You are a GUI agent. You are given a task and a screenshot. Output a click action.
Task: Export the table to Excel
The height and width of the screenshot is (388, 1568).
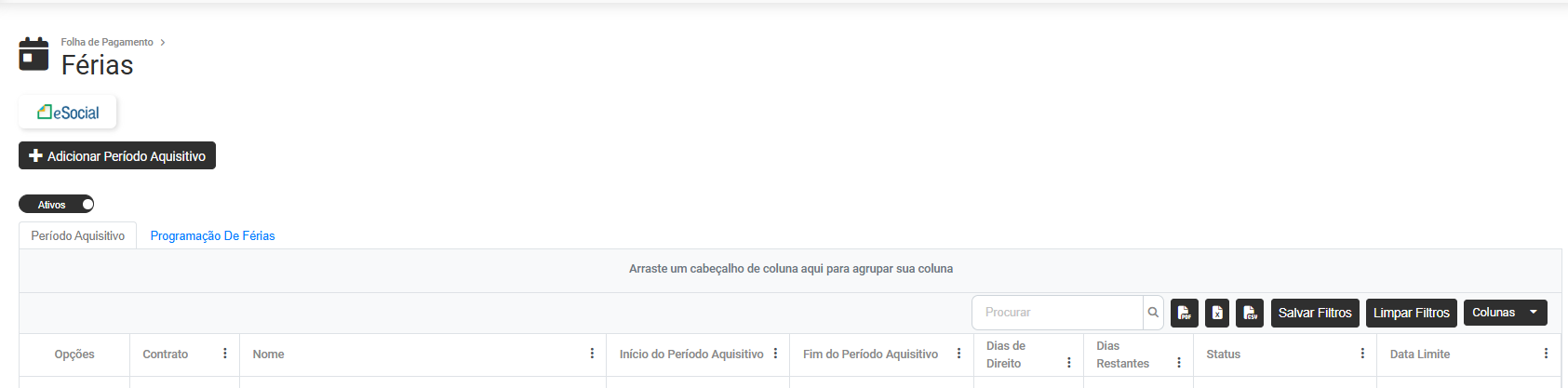coord(1217,313)
